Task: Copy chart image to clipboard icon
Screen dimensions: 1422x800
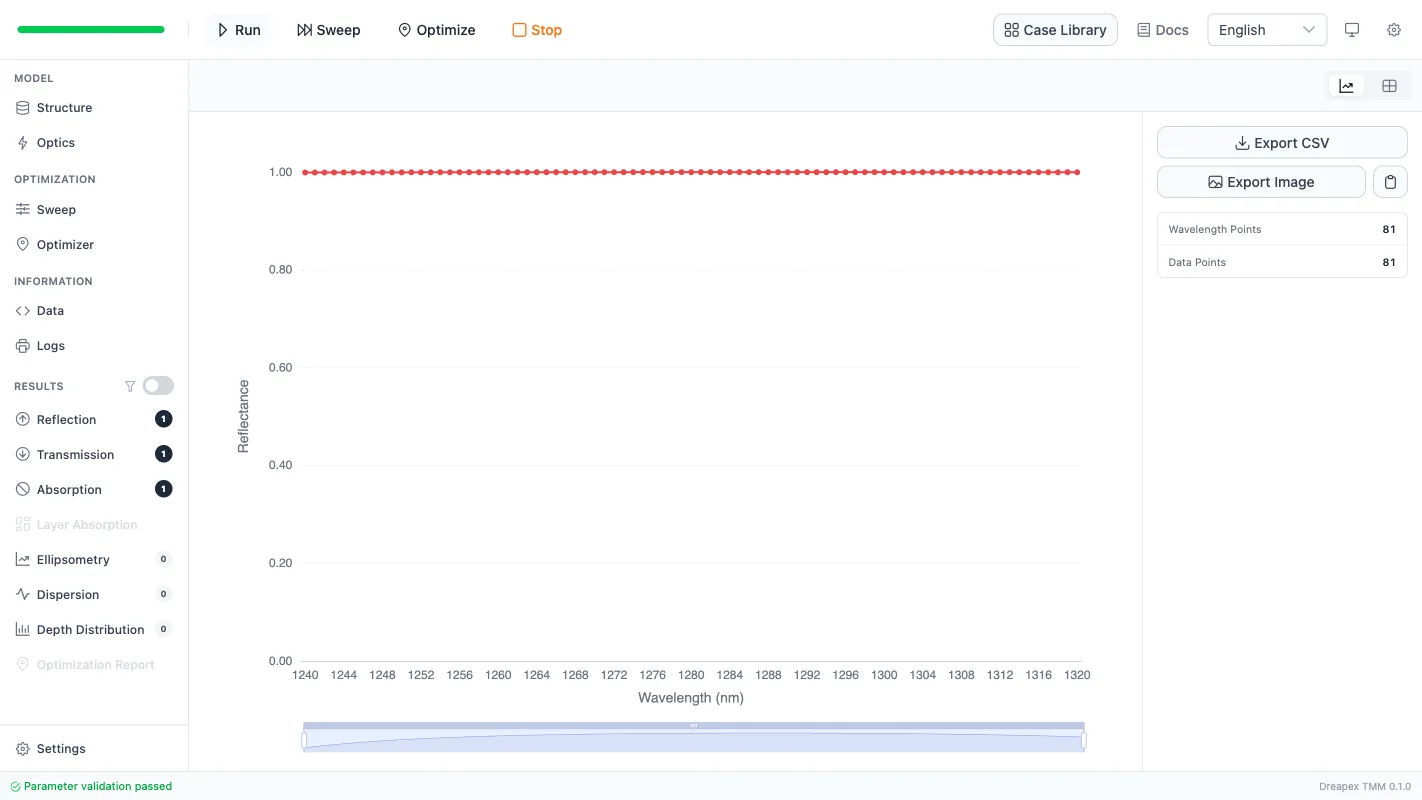Action: tap(1390, 182)
